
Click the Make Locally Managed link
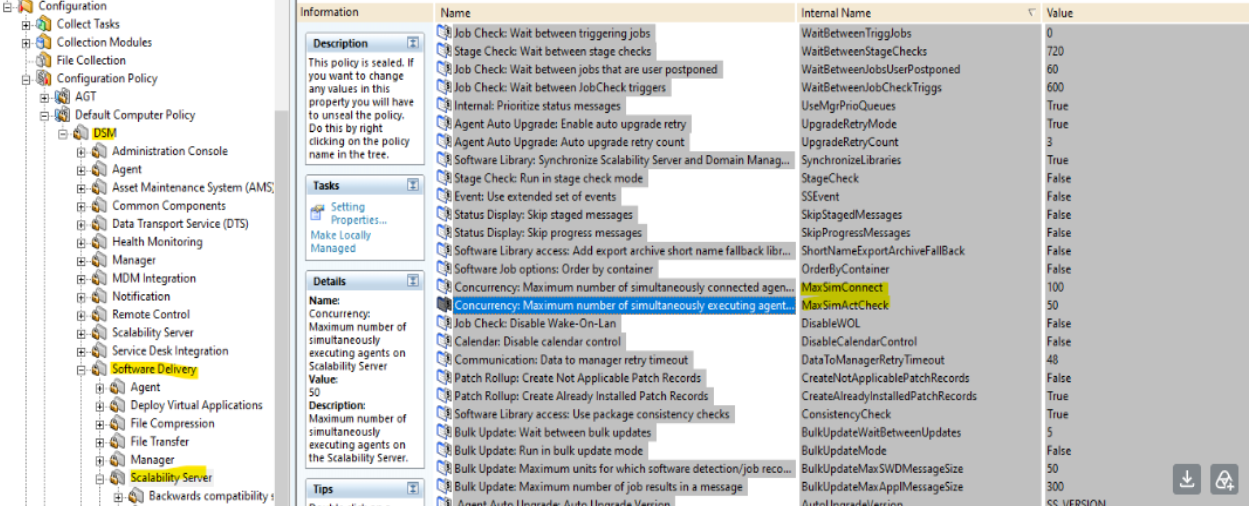[x=340, y=242]
